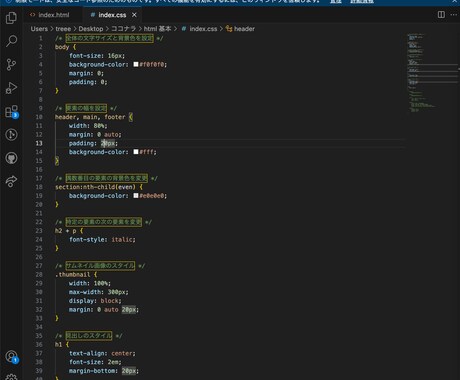Click the '.thumbnail' selector
The image size is (460, 380).
click(x=72, y=274)
